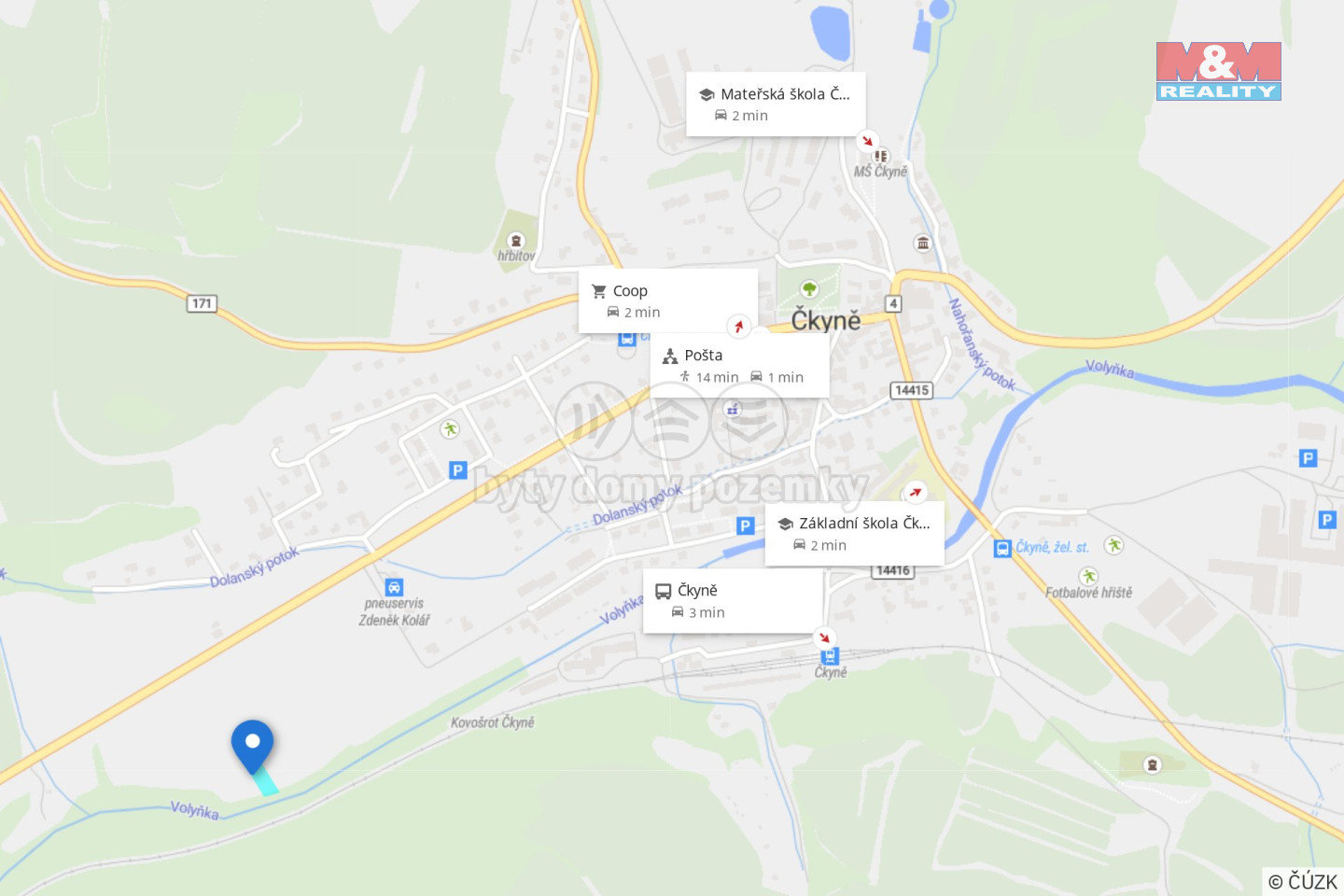Viewport: 1344px width, 896px height.
Task: Click the MŠ Čkyně kindergarten marker
Action: (x=881, y=156)
